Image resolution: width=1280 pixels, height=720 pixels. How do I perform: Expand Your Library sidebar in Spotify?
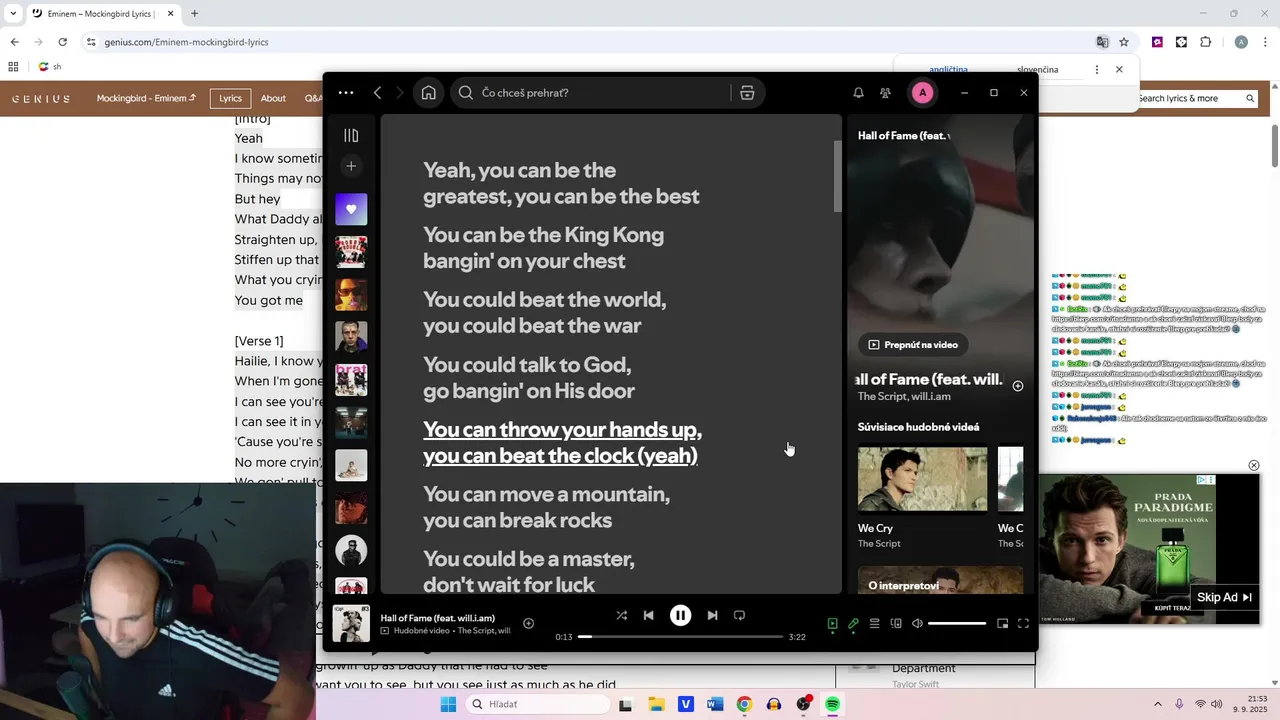351,135
